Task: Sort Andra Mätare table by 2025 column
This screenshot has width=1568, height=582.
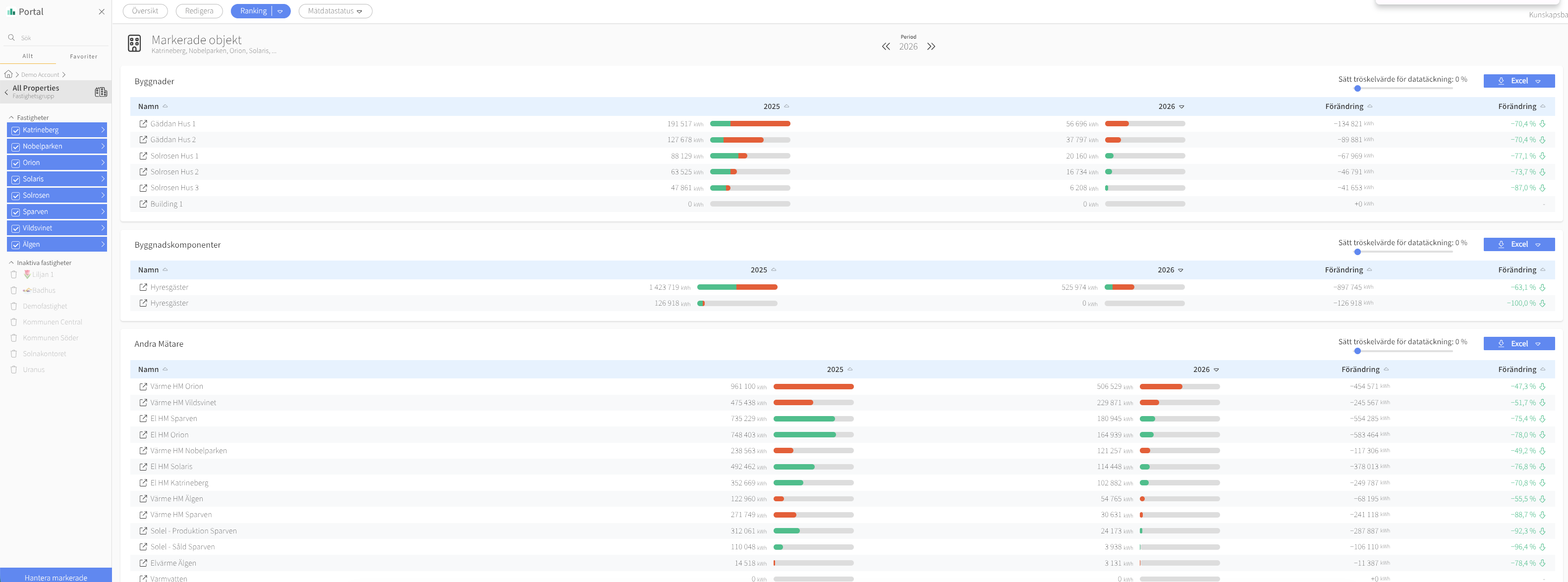Action: (x=840, y=370)
